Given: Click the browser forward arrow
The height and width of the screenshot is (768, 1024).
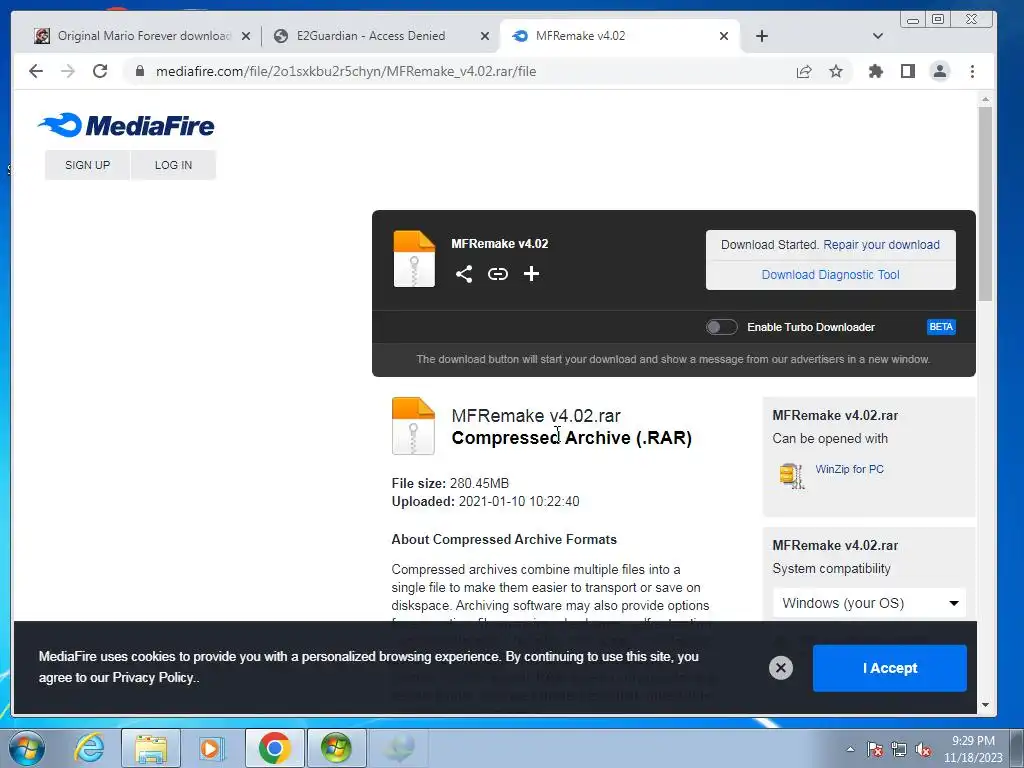Looking at the screenshot, I should pyautogui.click(x=68, y=71).
